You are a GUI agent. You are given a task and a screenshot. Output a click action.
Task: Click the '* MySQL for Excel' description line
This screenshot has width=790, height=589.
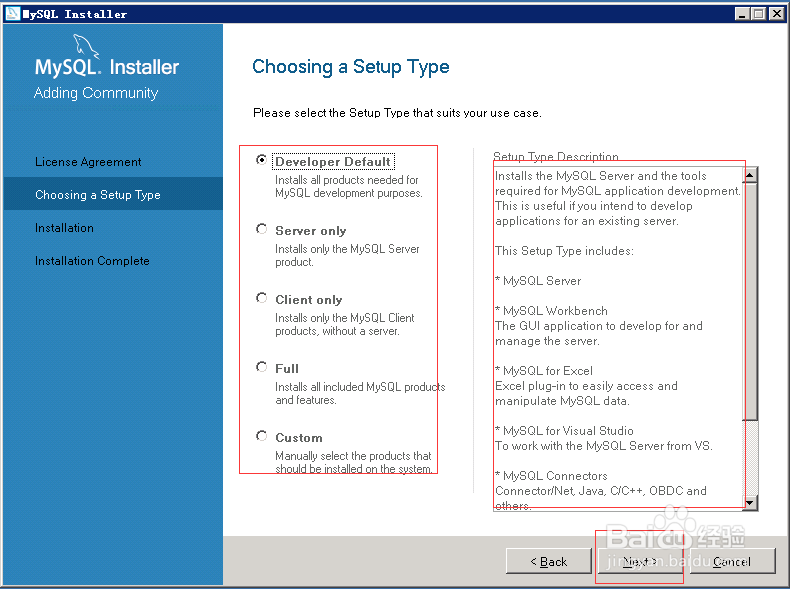544,371
